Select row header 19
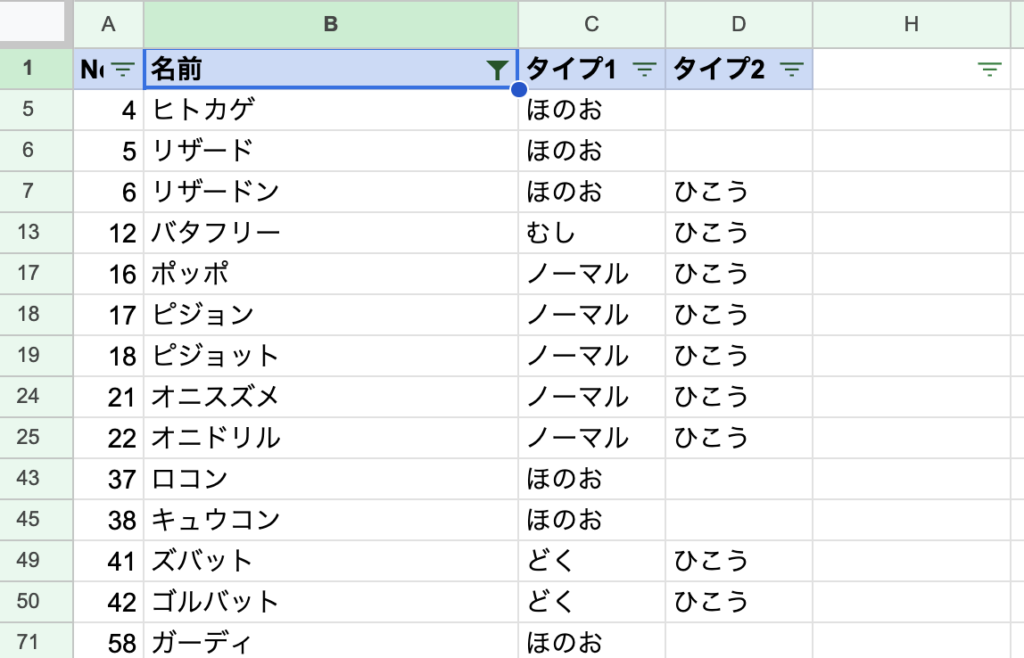 (36, 356)
